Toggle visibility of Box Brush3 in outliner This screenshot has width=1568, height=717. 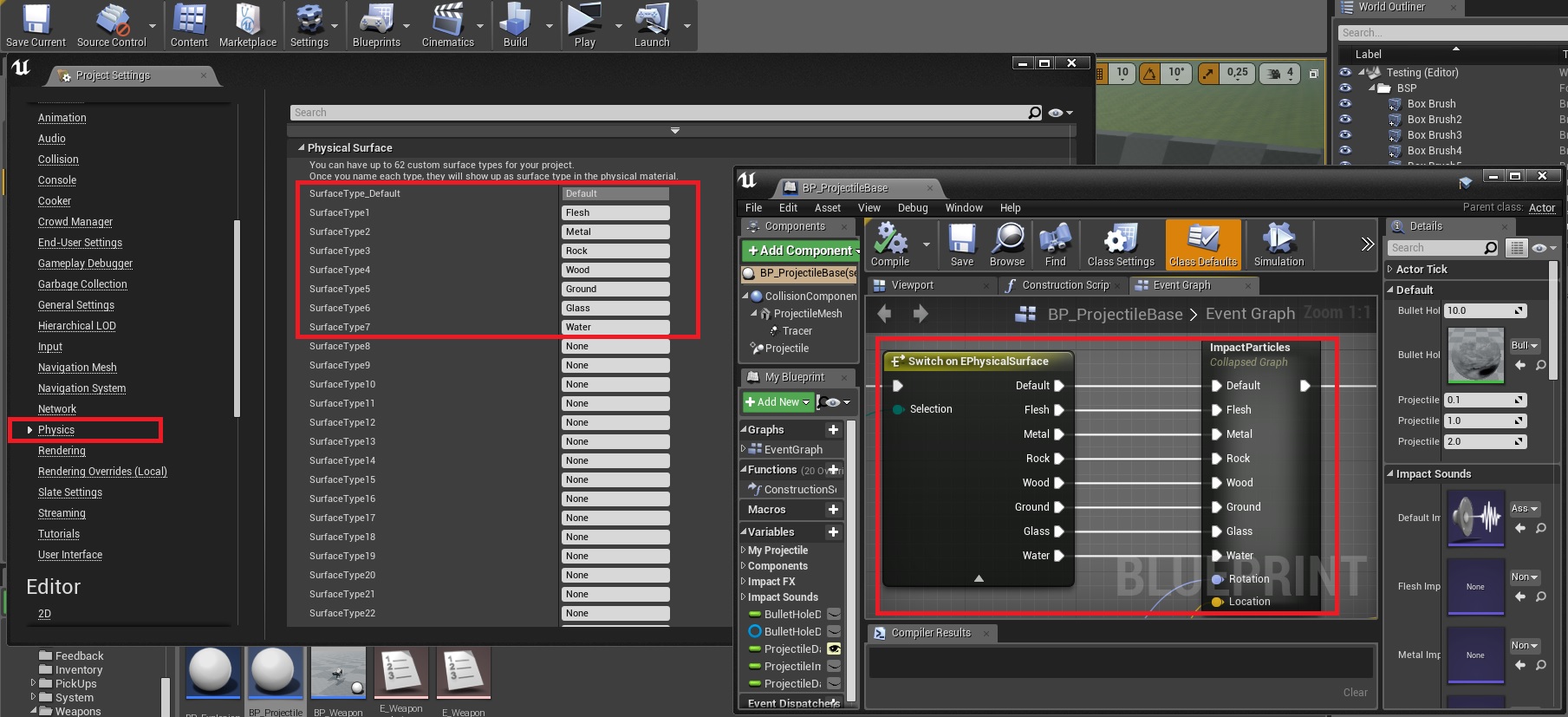tap(1345, 135)
